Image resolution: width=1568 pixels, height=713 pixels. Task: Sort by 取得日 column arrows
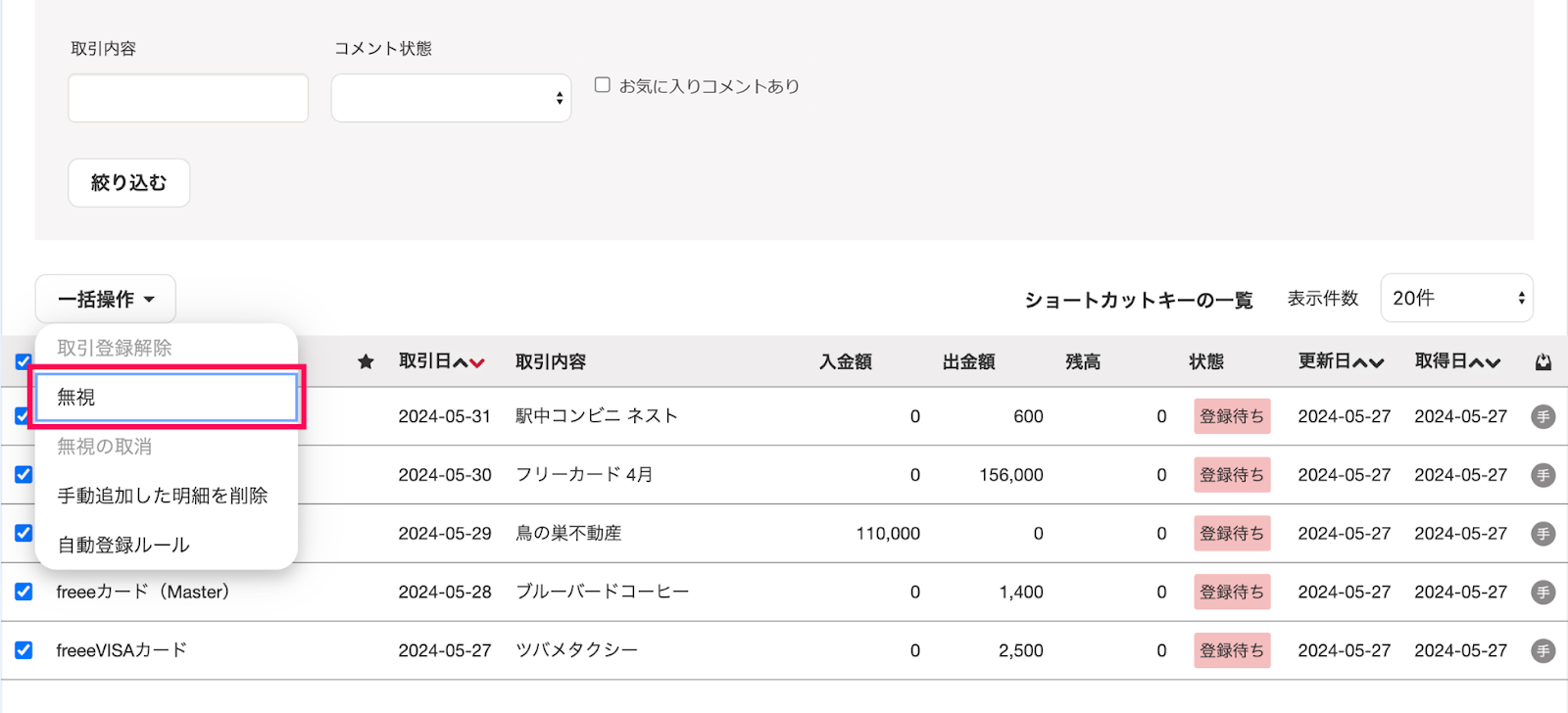click(x=1485, y=362)
